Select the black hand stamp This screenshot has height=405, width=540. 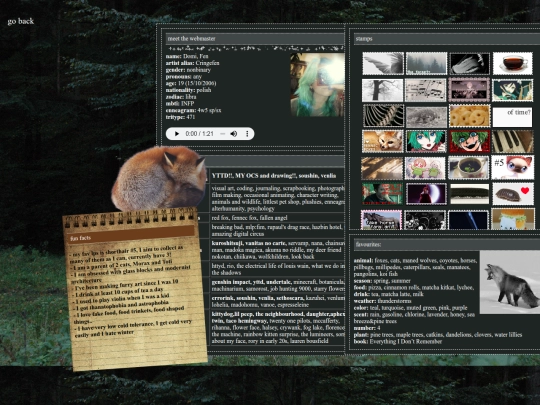point(469,63)
